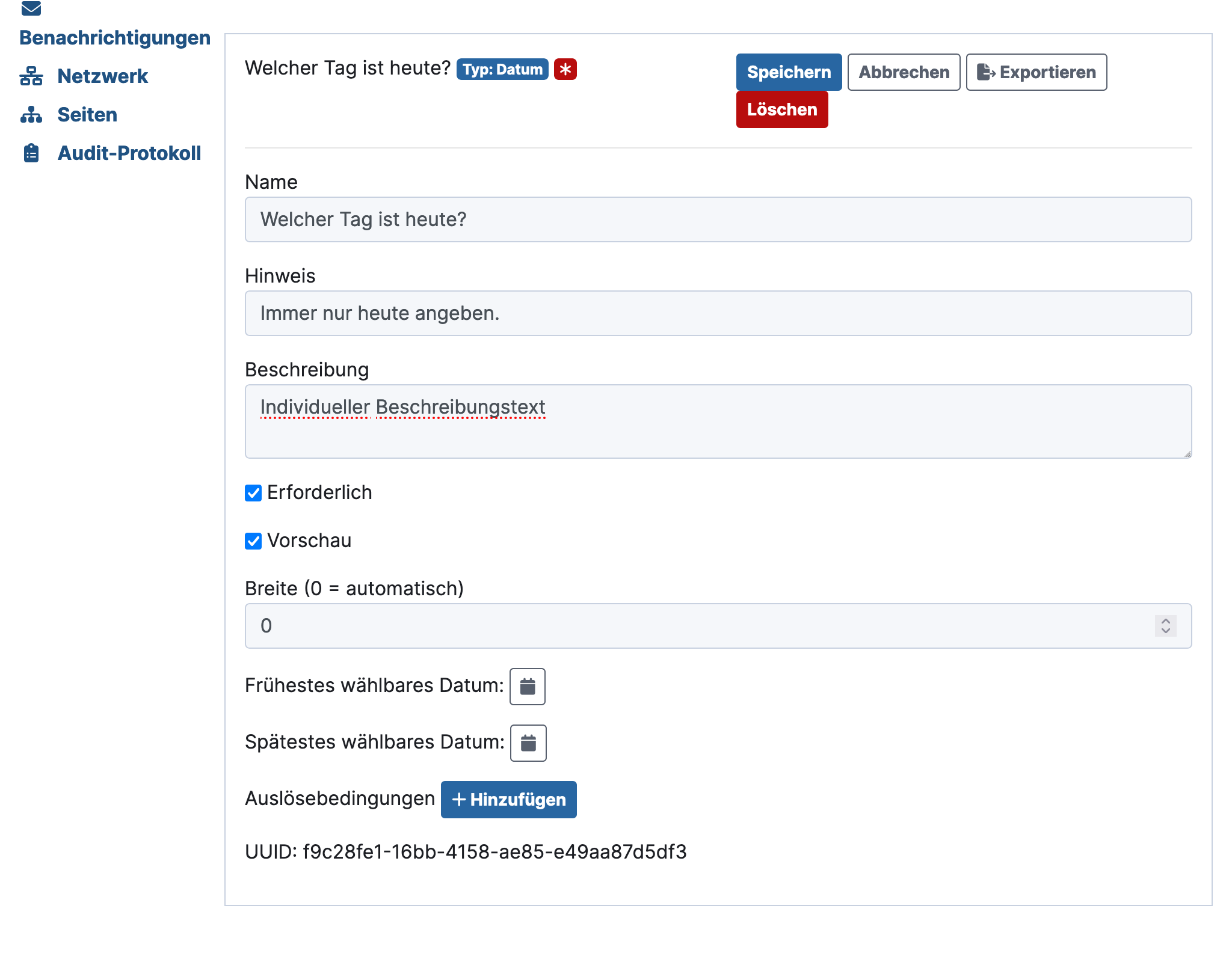The image size is (1232, 962).
Task: Disable the Vorschau checkbox
Action: click(x=253, y=541)
